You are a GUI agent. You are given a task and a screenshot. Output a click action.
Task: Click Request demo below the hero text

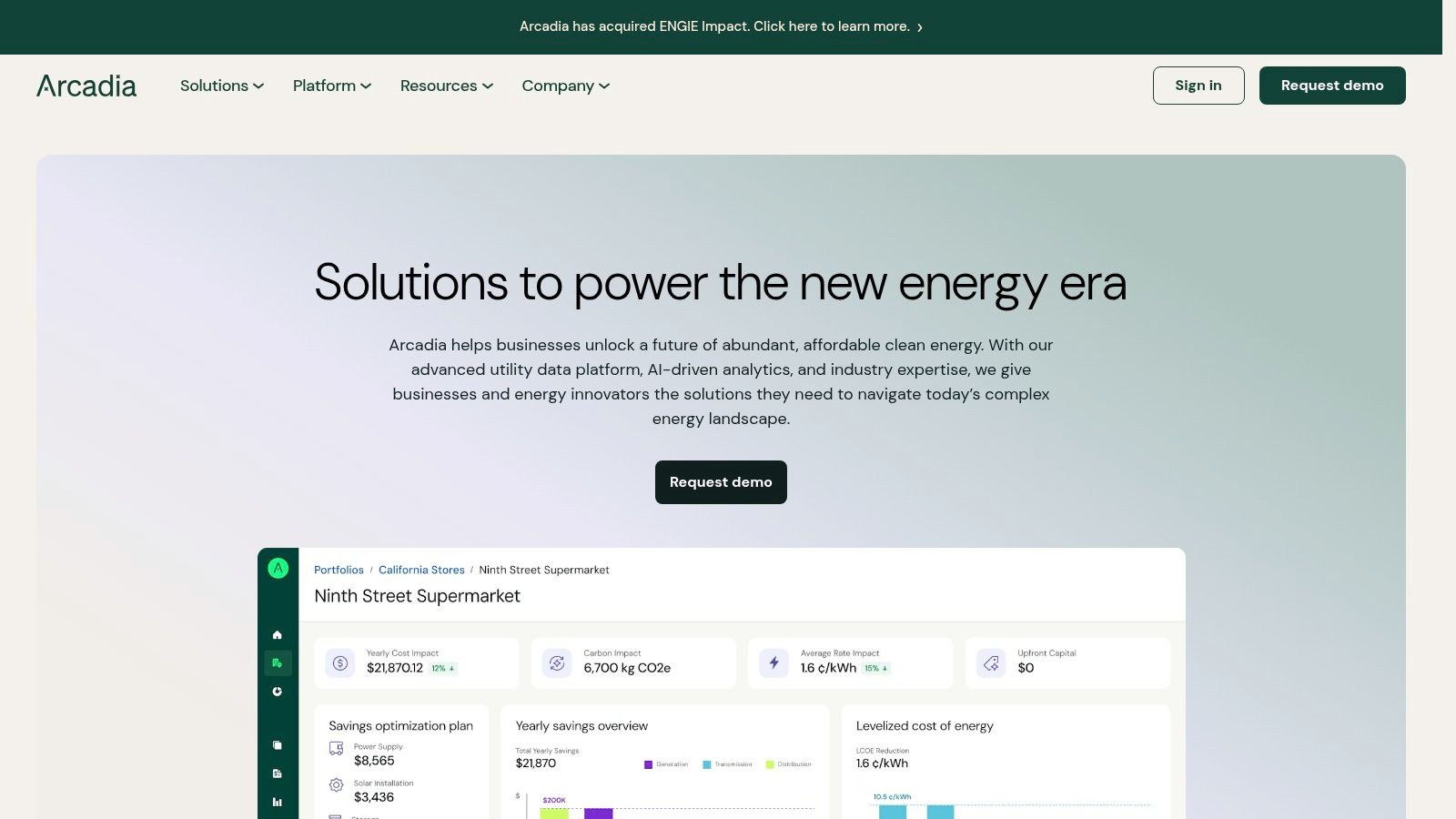(x=721, y=482)
